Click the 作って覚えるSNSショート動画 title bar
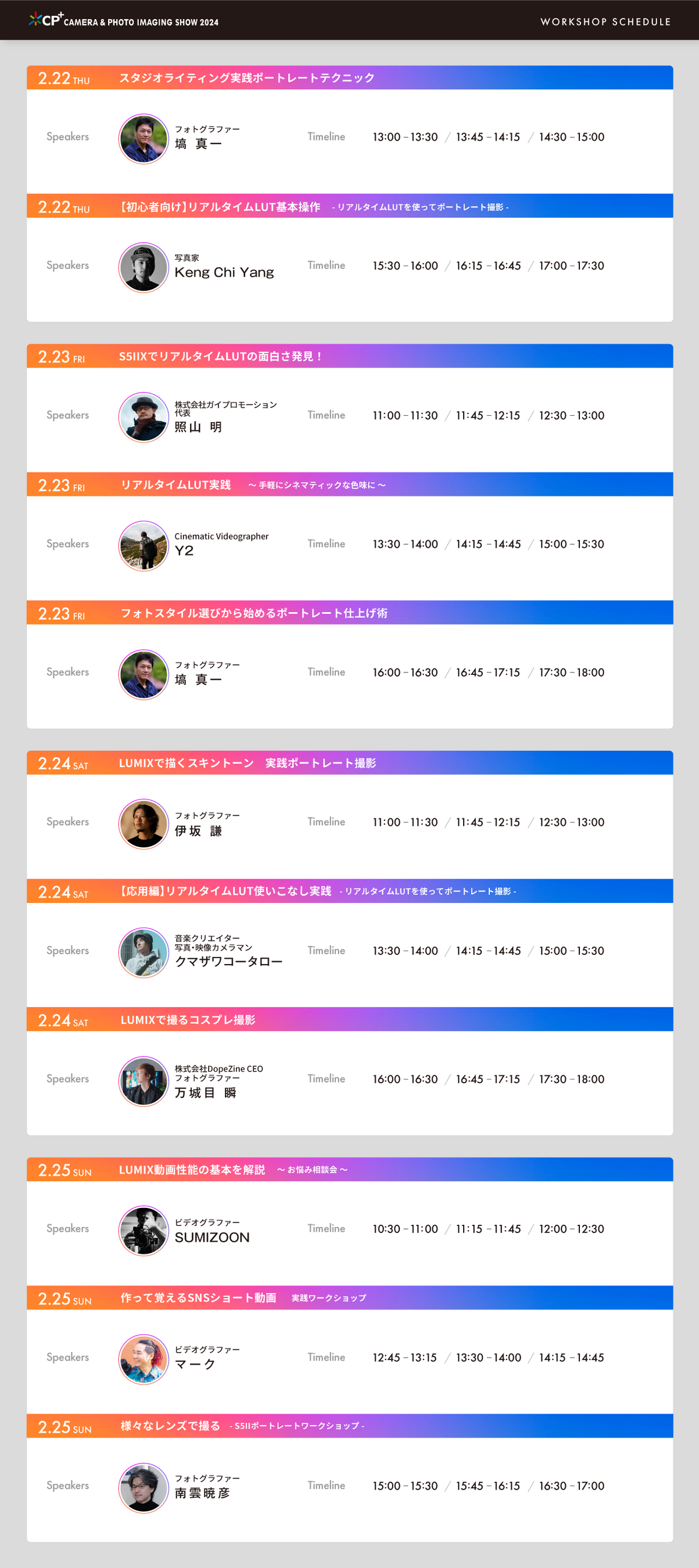The image size is (699, 1568). point(199,1298)
